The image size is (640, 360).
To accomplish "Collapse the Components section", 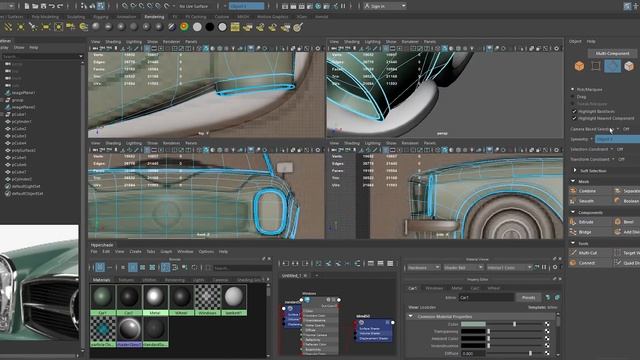I will pos(573,212).
